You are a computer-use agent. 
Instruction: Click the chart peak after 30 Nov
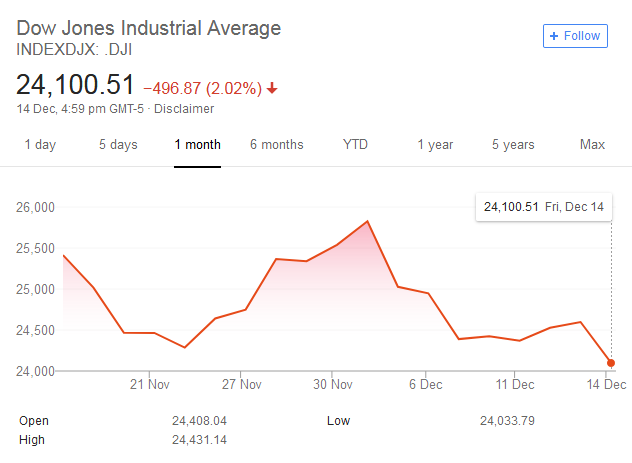(368, 221)
